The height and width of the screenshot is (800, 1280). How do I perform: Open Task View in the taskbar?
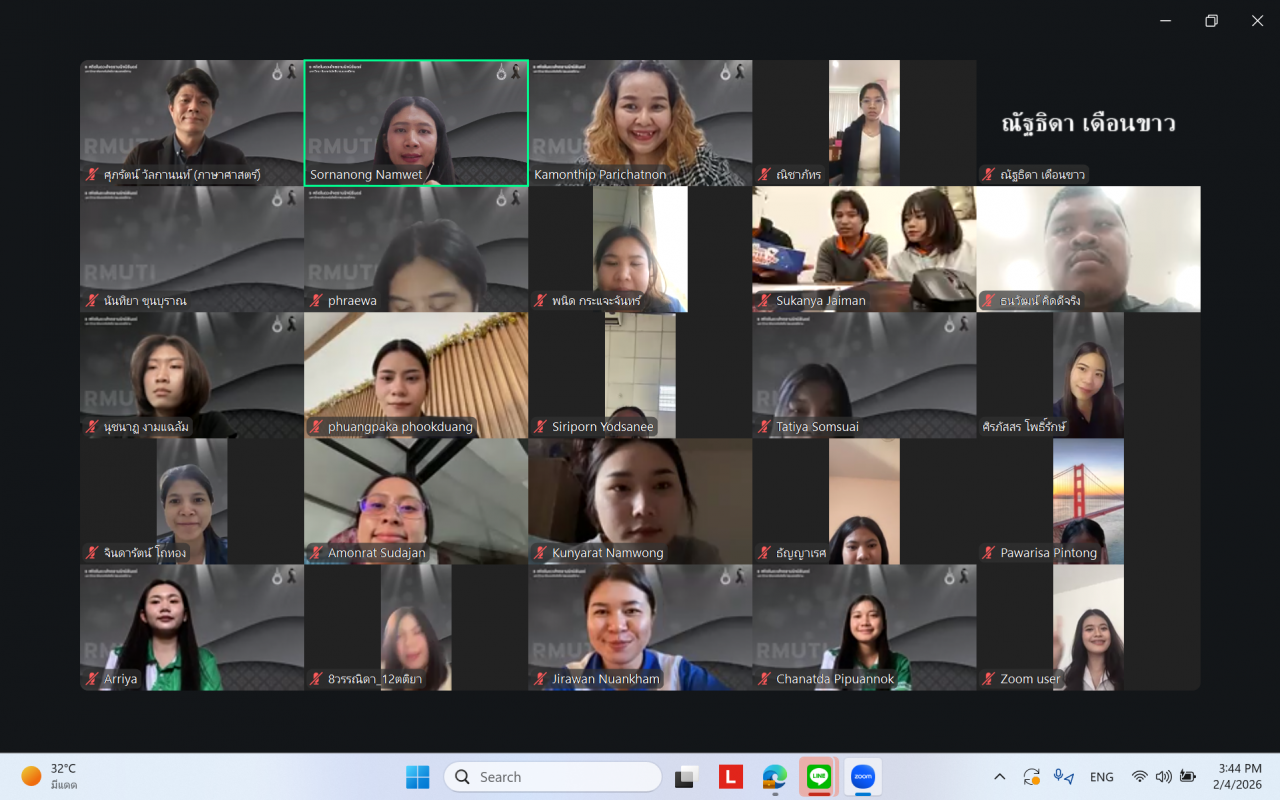686,777
